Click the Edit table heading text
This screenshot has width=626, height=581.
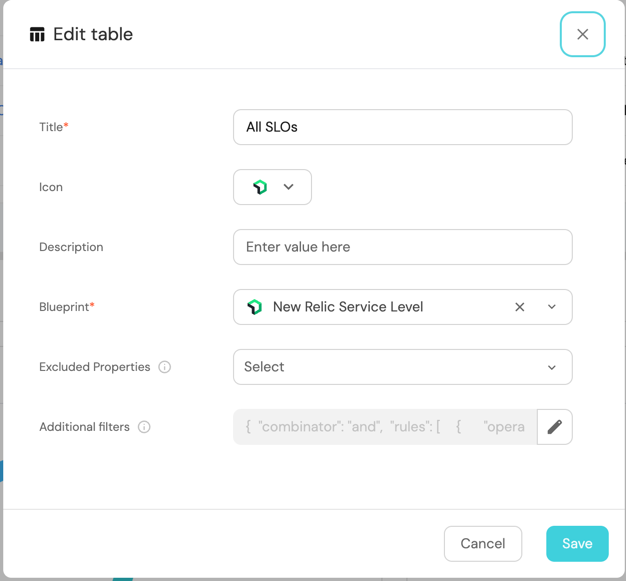pyautogui.click(x=93, y=35)
